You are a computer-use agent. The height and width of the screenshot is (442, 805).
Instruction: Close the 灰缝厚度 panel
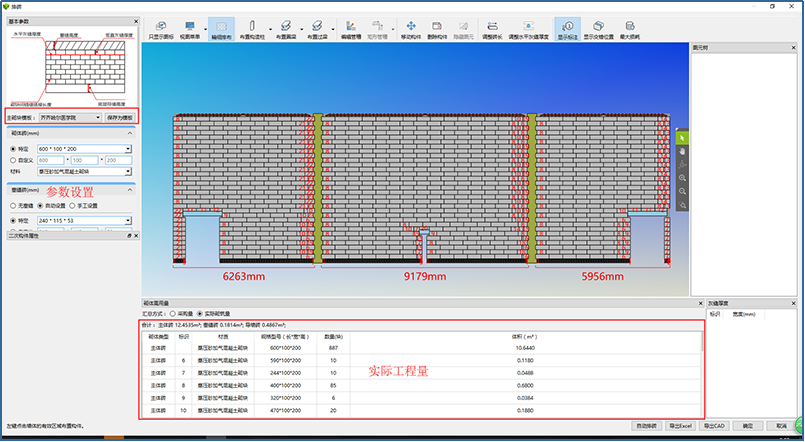pyautogui.click(x=794, y=303)
